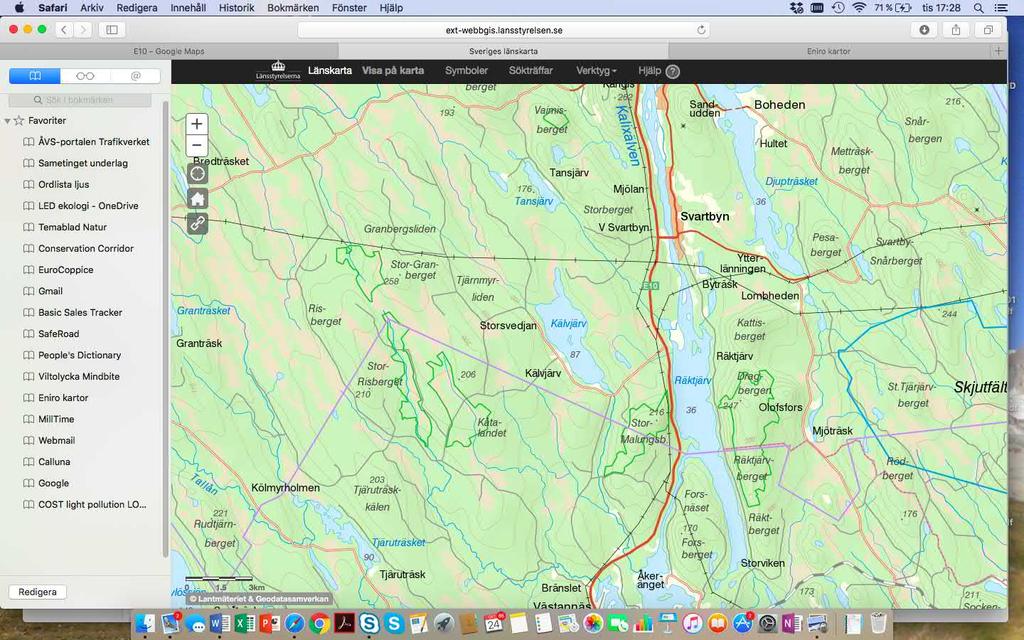Open iTunes from the Dock
This screenshot has height=640, width=1024.
692,624
